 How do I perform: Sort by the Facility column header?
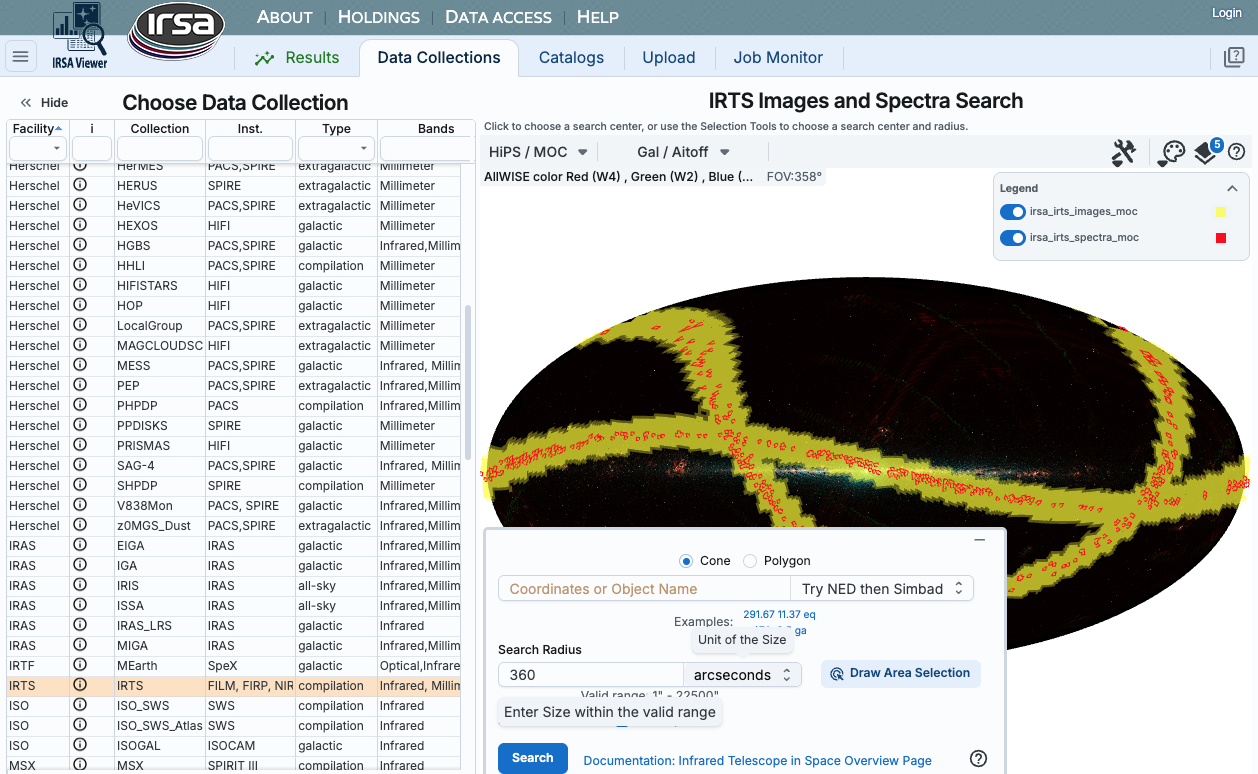(x=38, y=128)
